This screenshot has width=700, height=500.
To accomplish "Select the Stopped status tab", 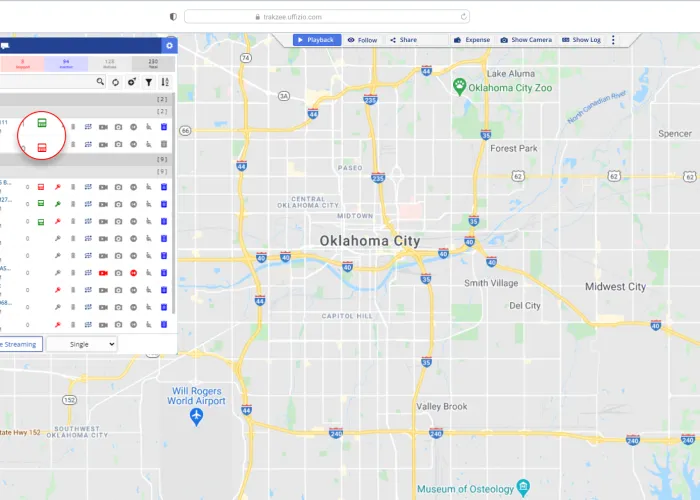I will pos(20,64).
